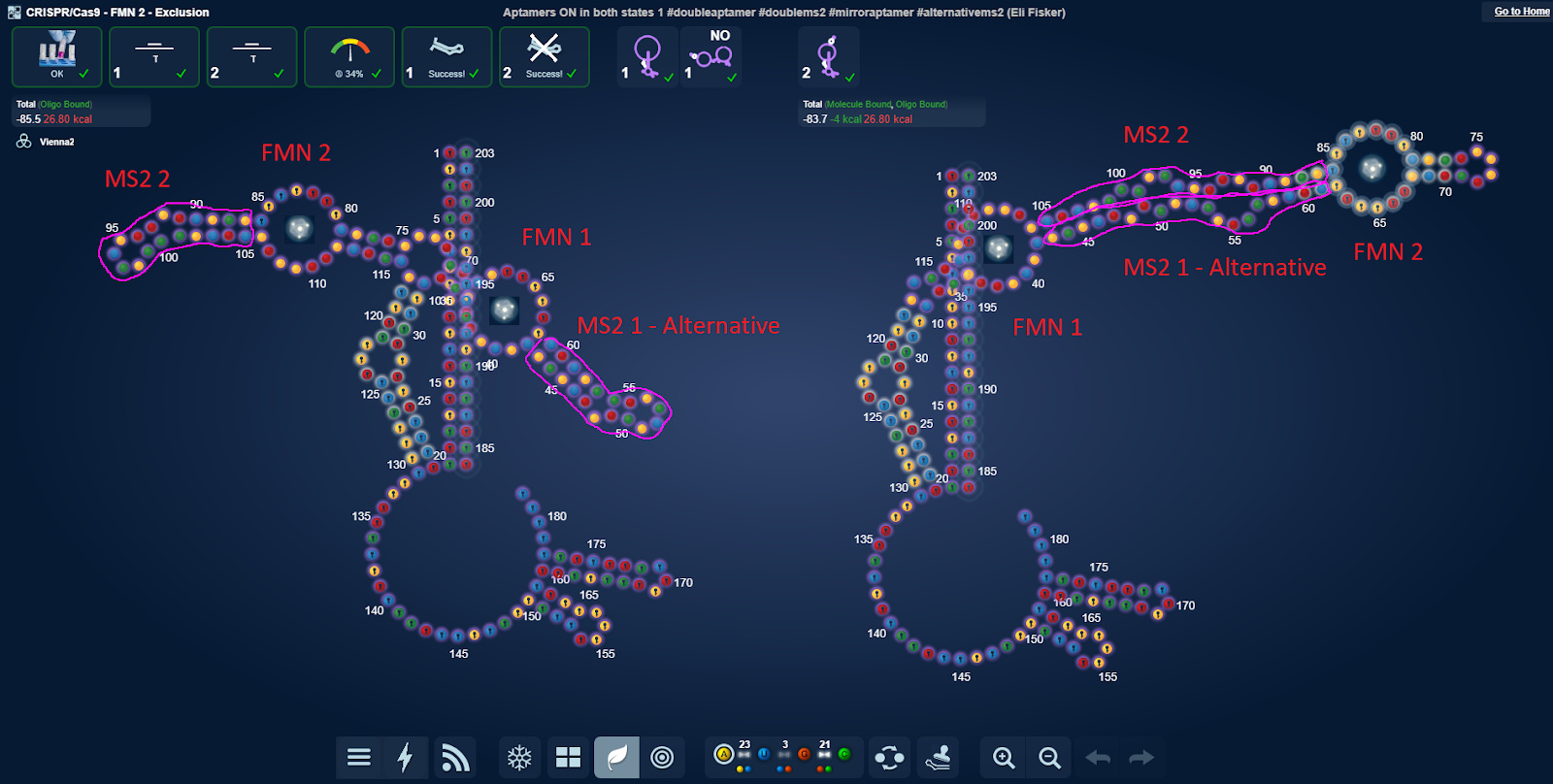
Task: Choose the GU pair tool labeled 3
Action: coord(784,754)
